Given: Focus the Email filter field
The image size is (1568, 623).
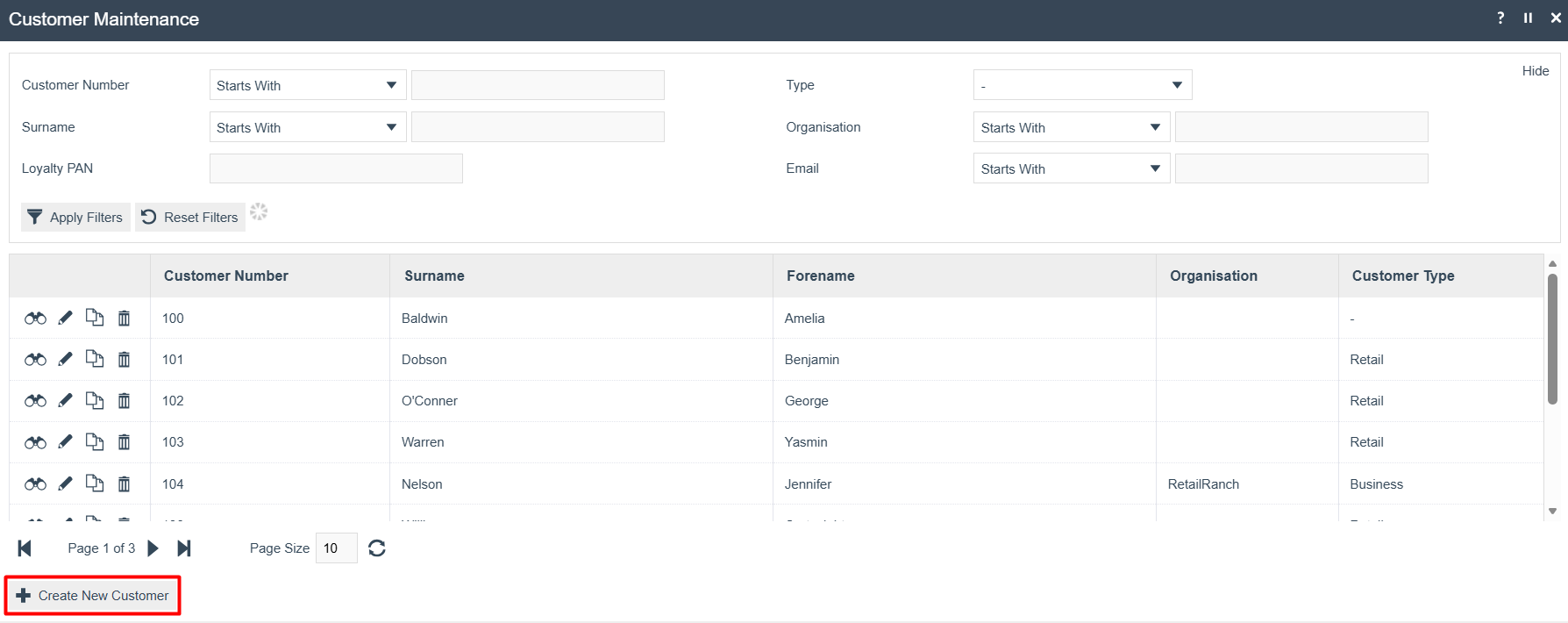Looking at the screenshot, I should tap(1301, 168).
